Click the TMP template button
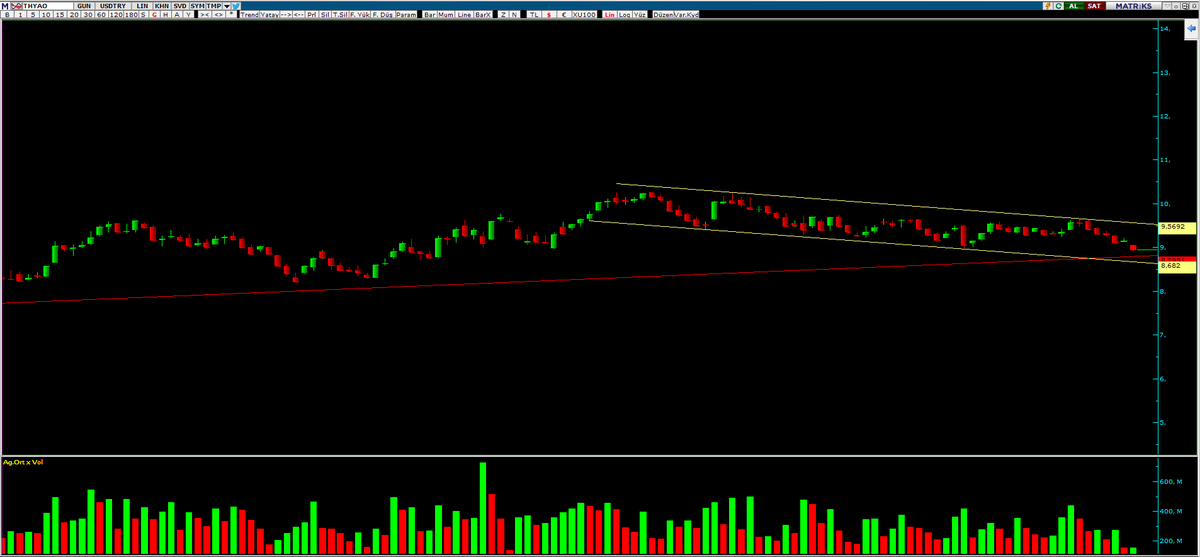Viewport: 1200px width, 557px height. click(214, 6)
